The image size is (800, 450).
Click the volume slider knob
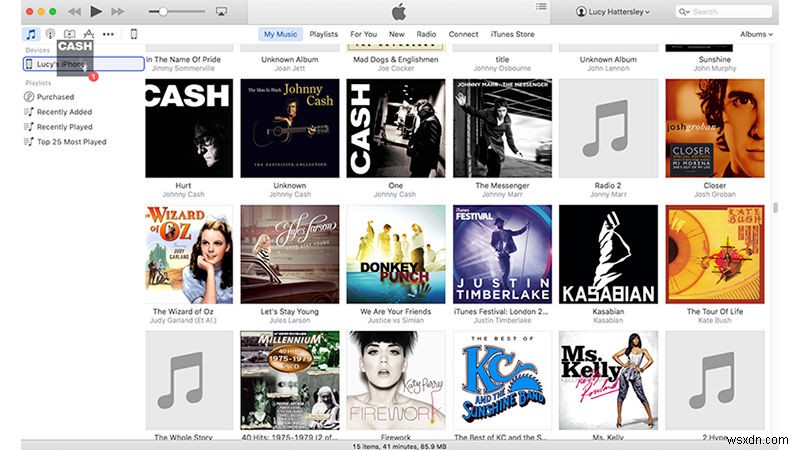[x=163, y=11]
